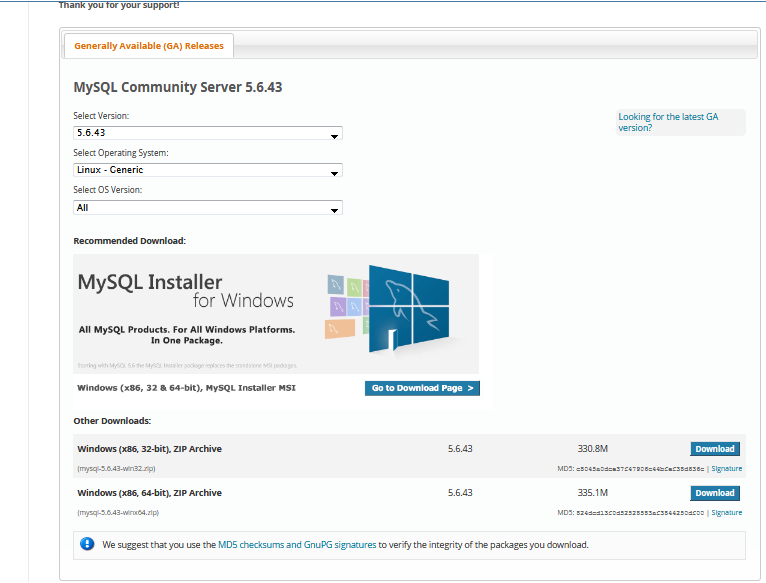The width and height of the screenshot is (766, 583).
Task: Download the Windows 64-bit ZIP Archive
Action: coord(714,493)
